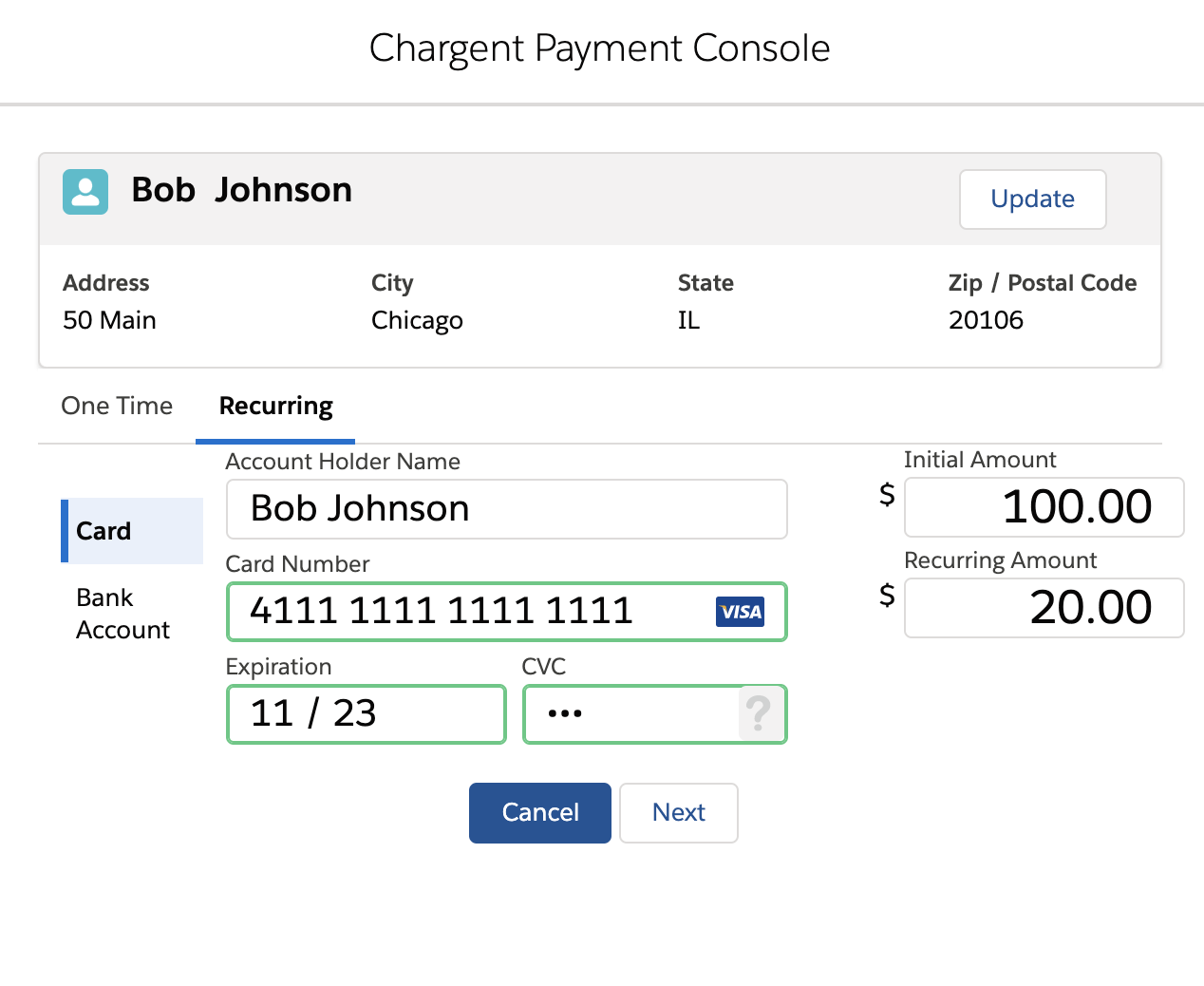Viewport: 1204px width, 986px height.
Task: Click the City value Chicago
Action: click(x=417, y=320)
